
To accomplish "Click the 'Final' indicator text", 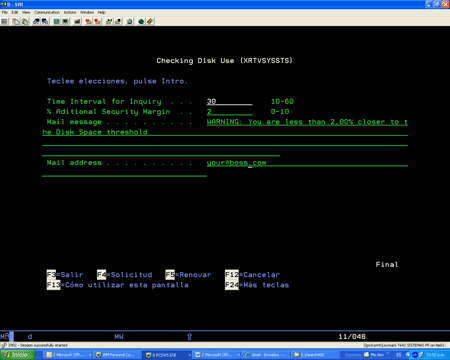I will coord(387,264).
